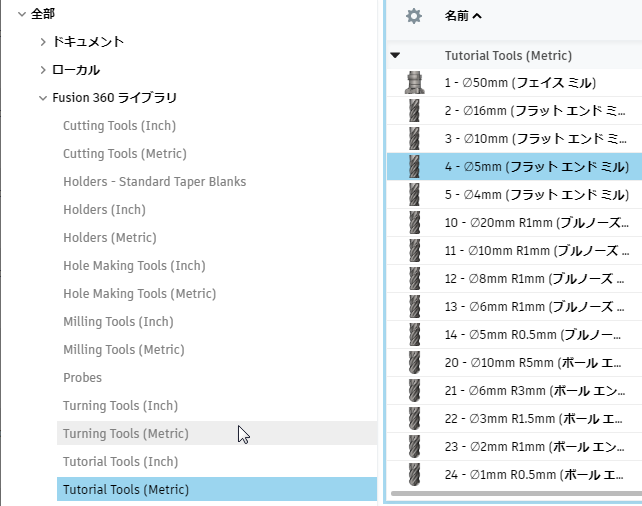The height and width of the screenshot is (506, 642).
Task: Click the bull nose mill icon for ∅20mm R1mm
Action: (414, 222)
